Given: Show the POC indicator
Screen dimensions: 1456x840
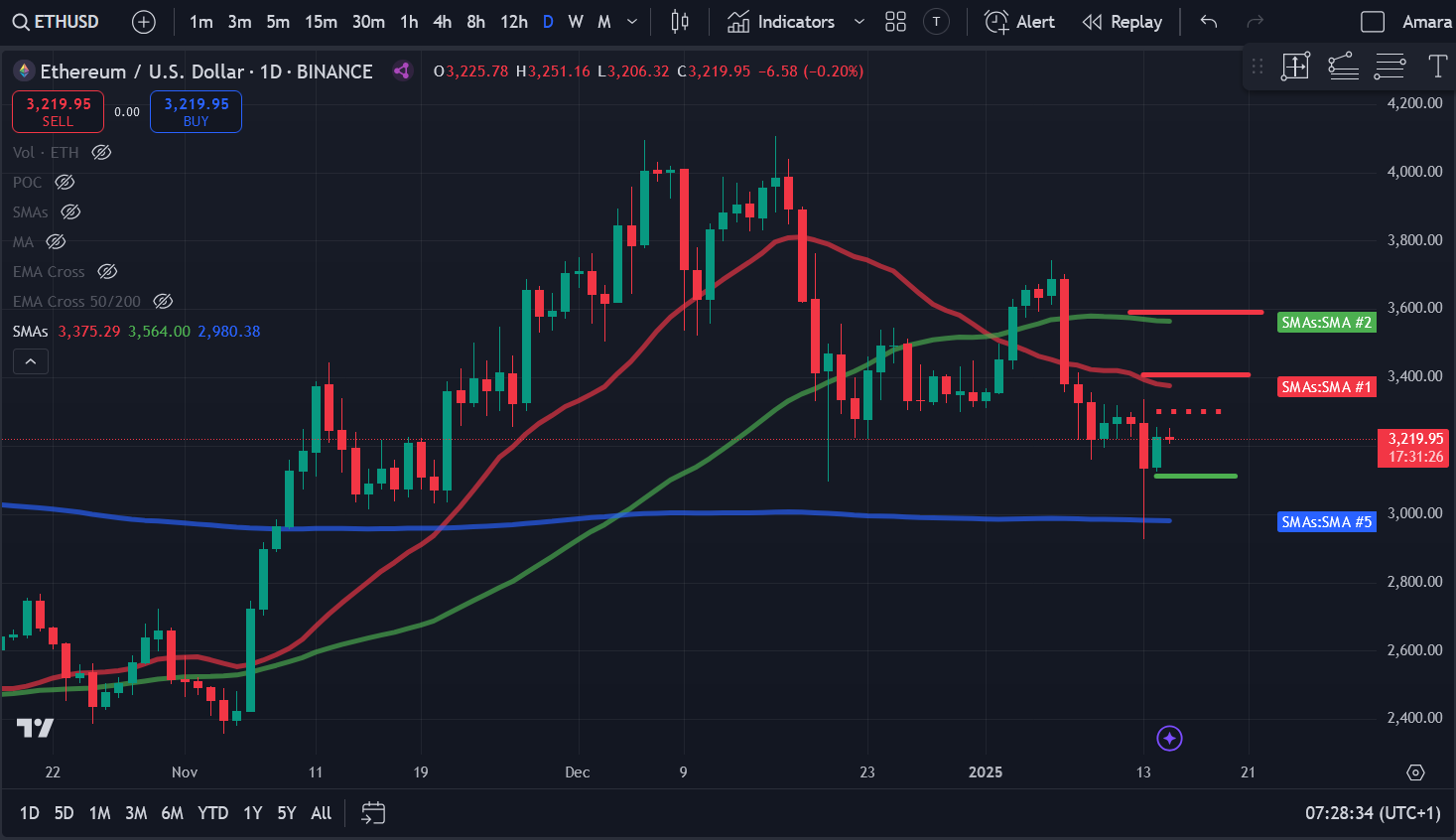Looking at the screenshot, I should tap(65, 182).
